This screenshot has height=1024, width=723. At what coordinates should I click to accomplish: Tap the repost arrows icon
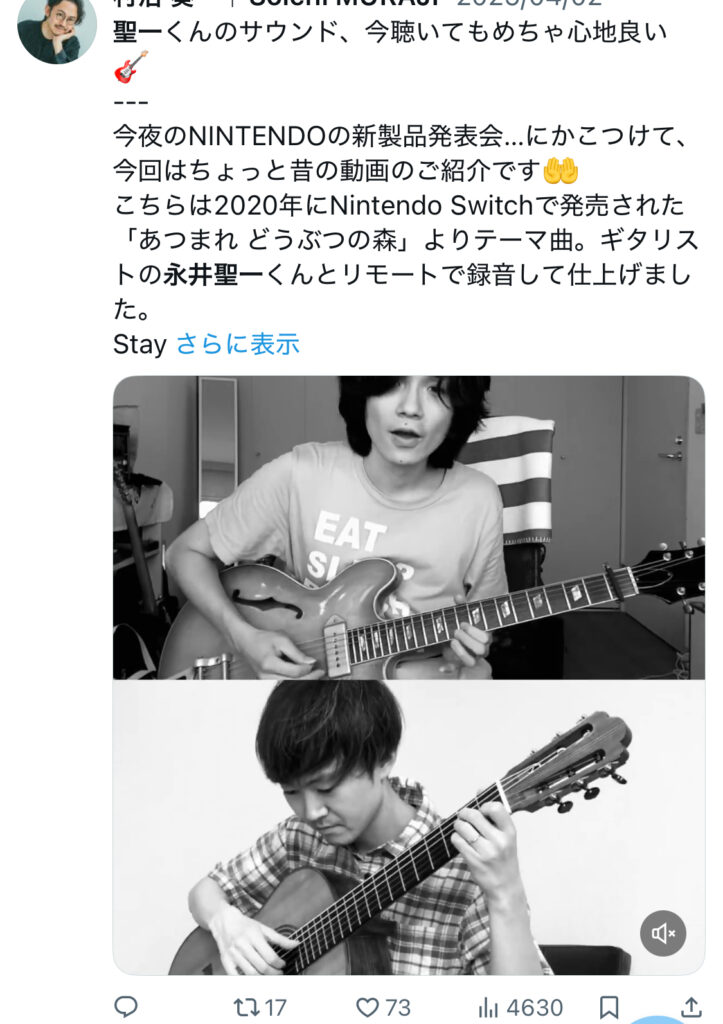247,1007
